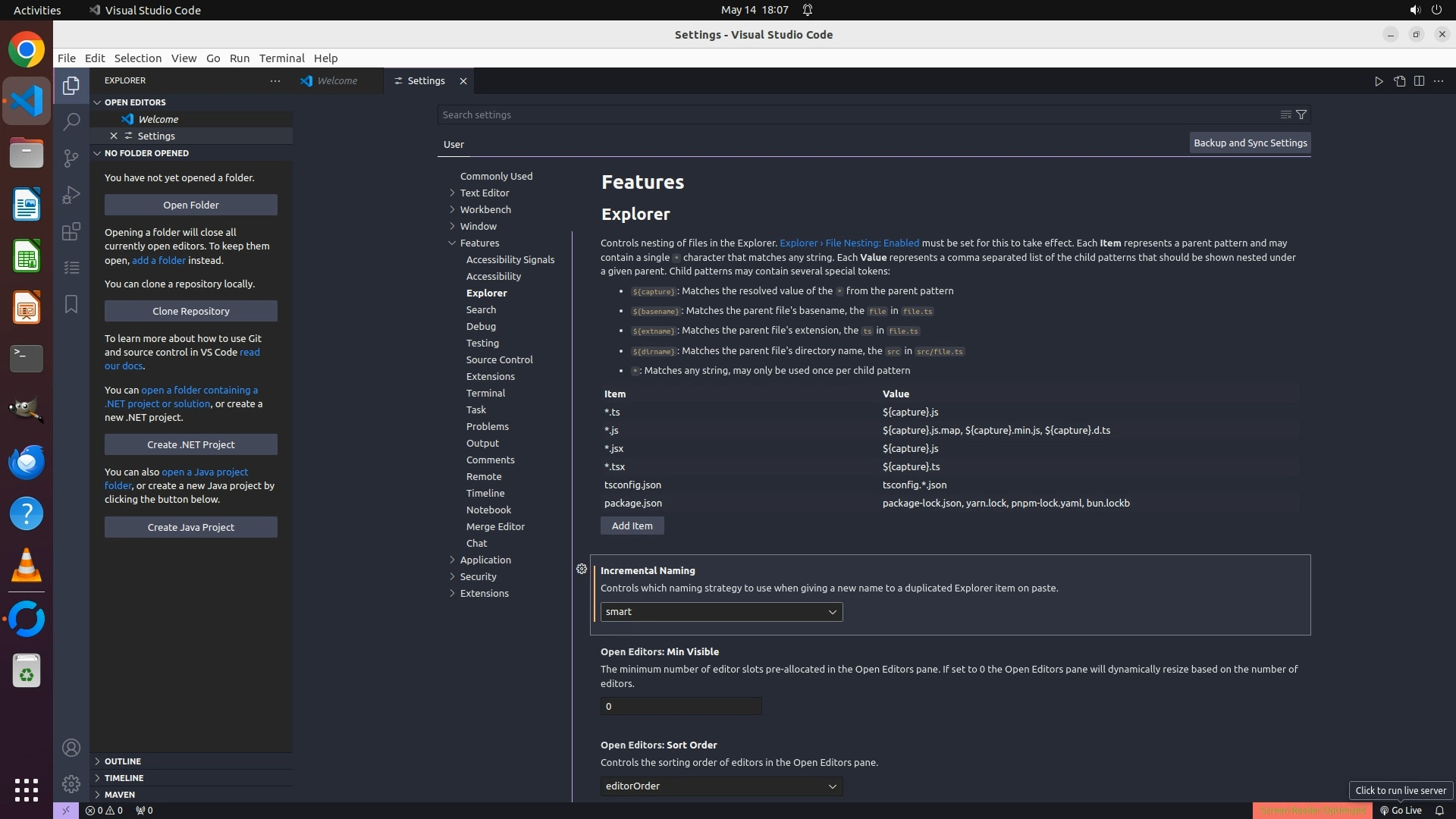Open the Extensions view icon
The image size is (1456, 819).
(x=71, y=231)
